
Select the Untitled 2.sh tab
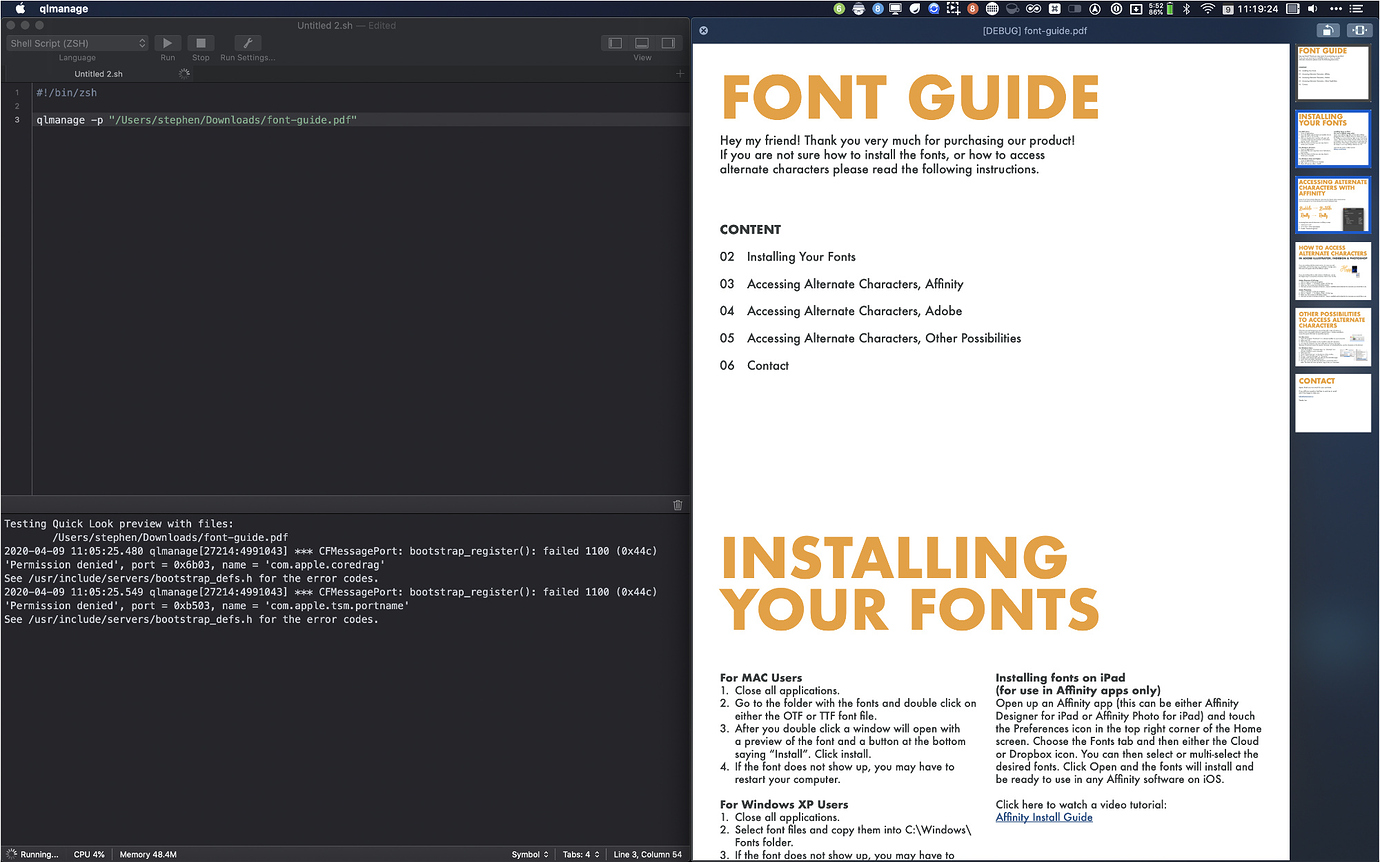(99, 74)
